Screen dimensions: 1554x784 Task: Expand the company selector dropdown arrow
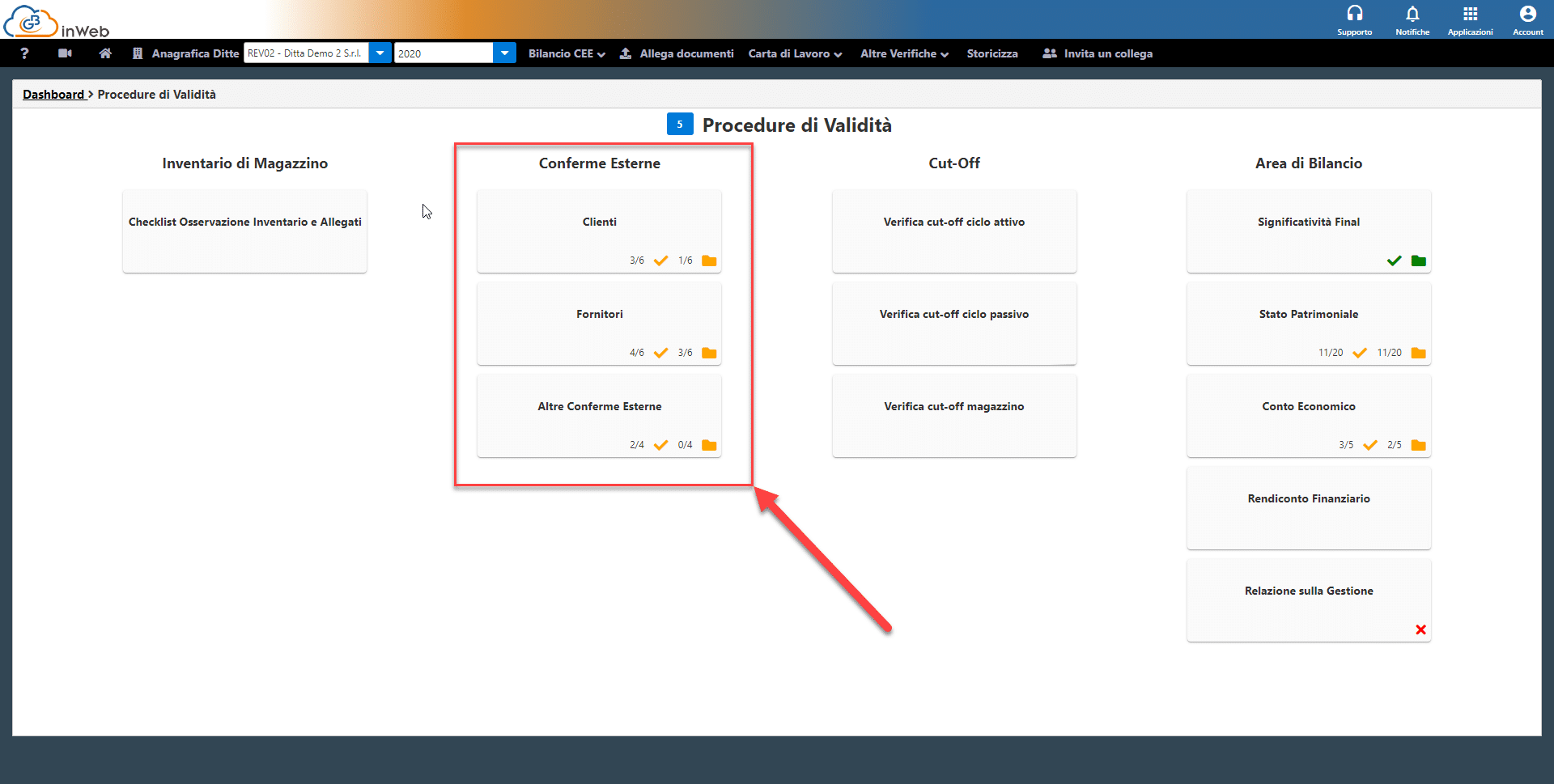(380, 53)
